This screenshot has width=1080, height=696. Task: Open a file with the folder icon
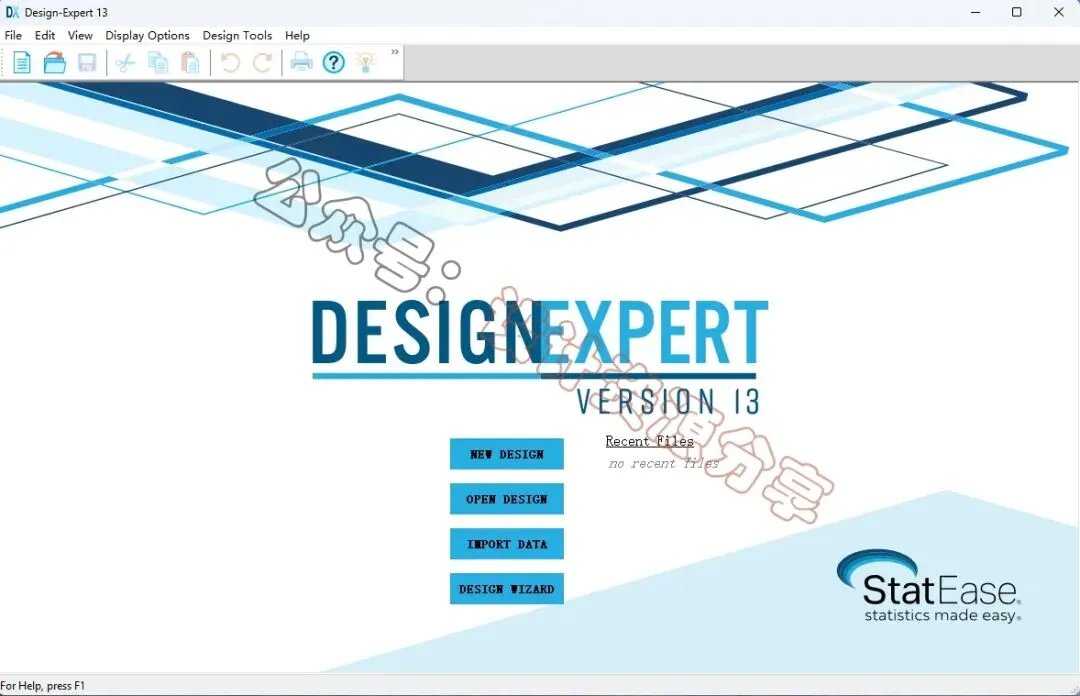tap(54, 63)
